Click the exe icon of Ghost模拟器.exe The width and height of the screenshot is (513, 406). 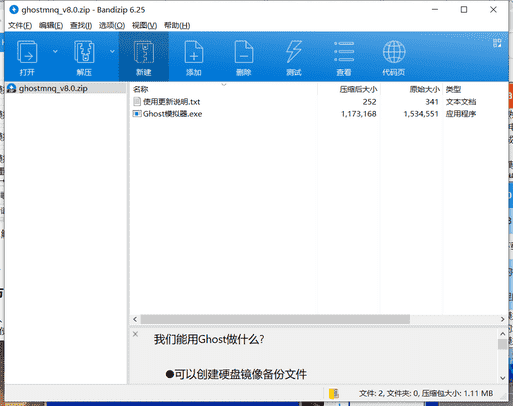pos(137,114)
